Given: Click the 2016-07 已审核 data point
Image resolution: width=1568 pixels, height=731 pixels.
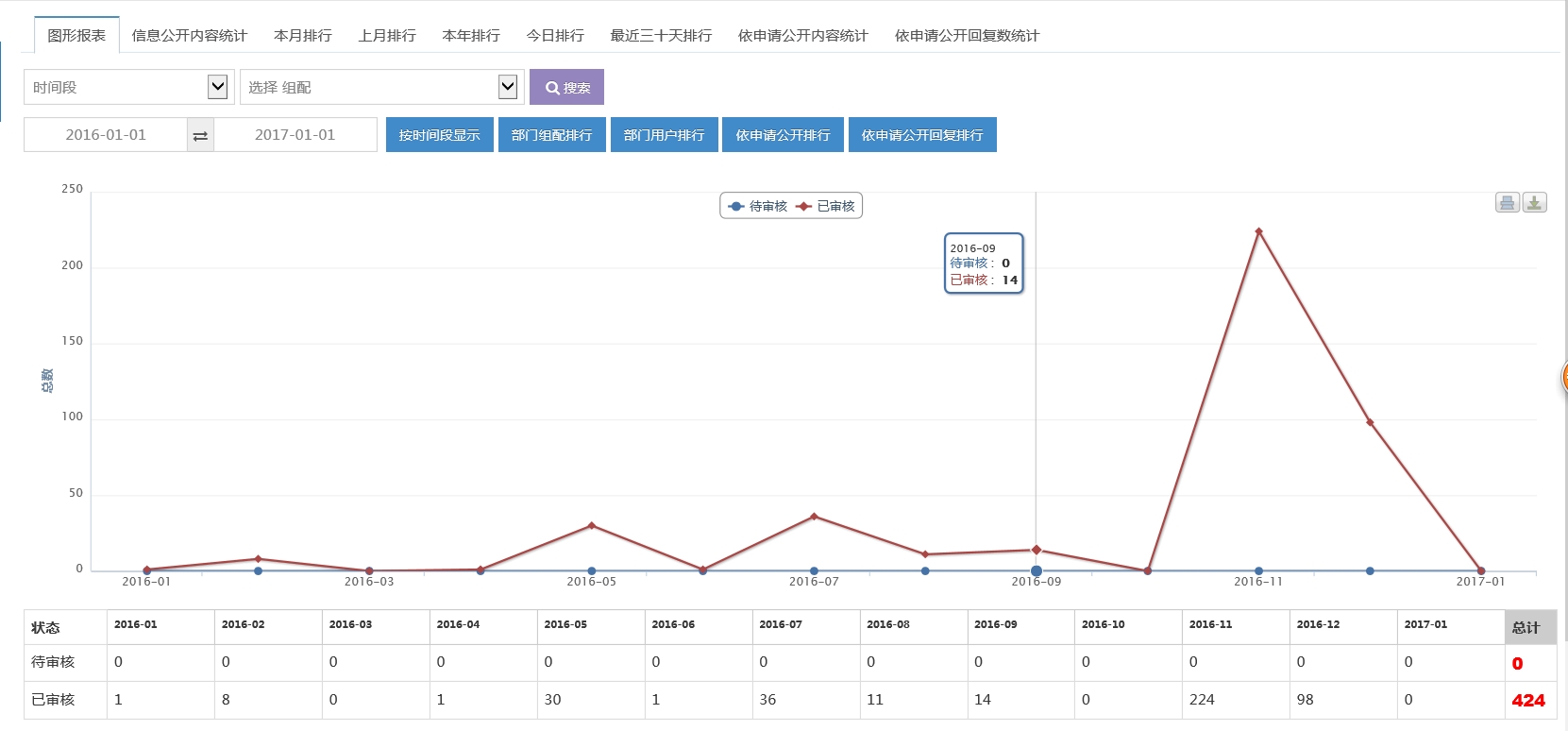Looking at the screenshot, I should (x=814, y=517).
